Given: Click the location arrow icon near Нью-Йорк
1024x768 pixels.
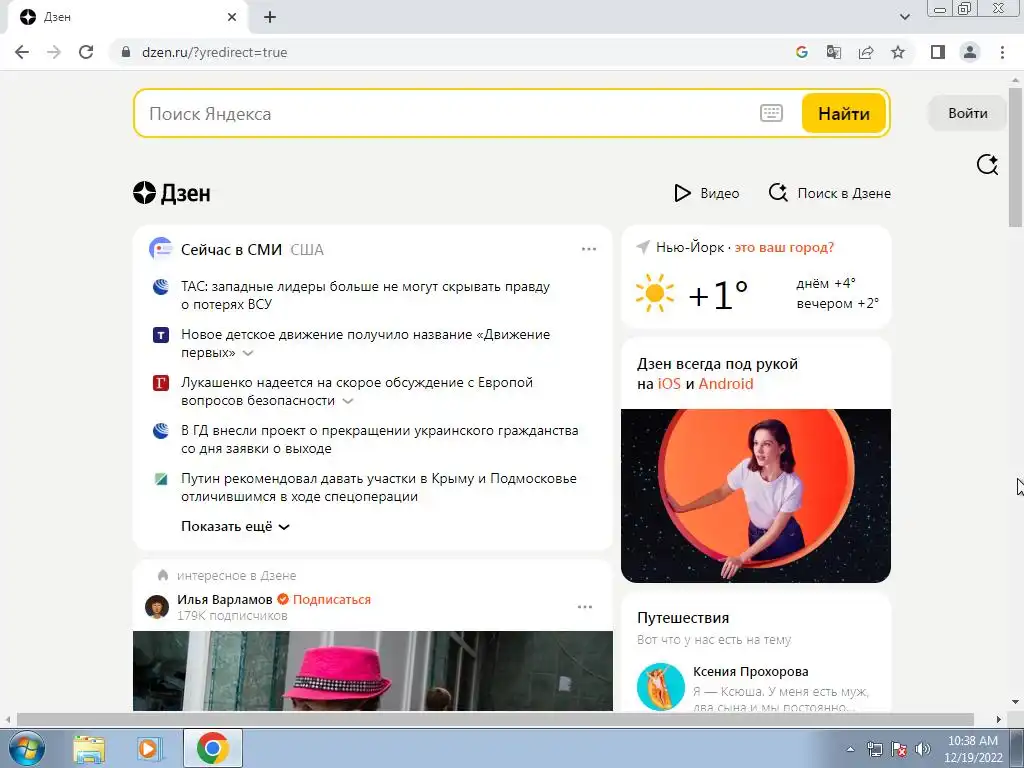Looking at the screenshot, I should point(643,248).
